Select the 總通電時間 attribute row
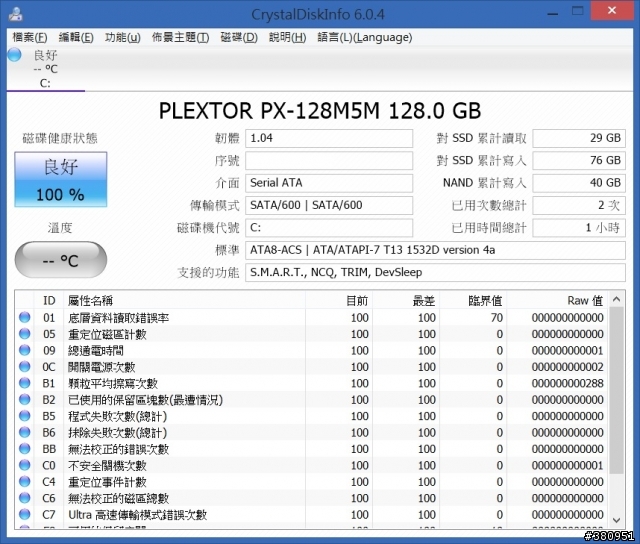Viewport: 640px width, 544px height. (312, 350)
